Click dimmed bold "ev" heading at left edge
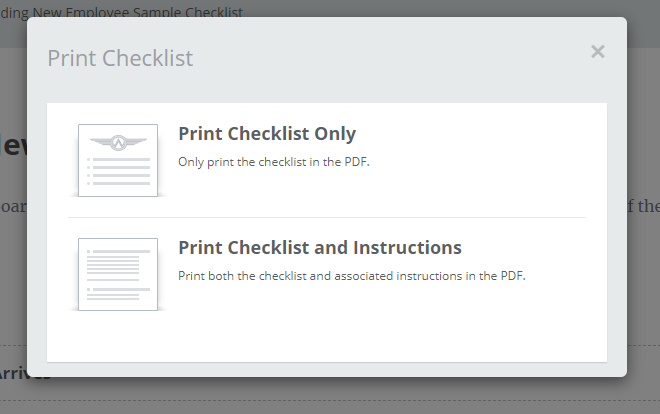 13,146
